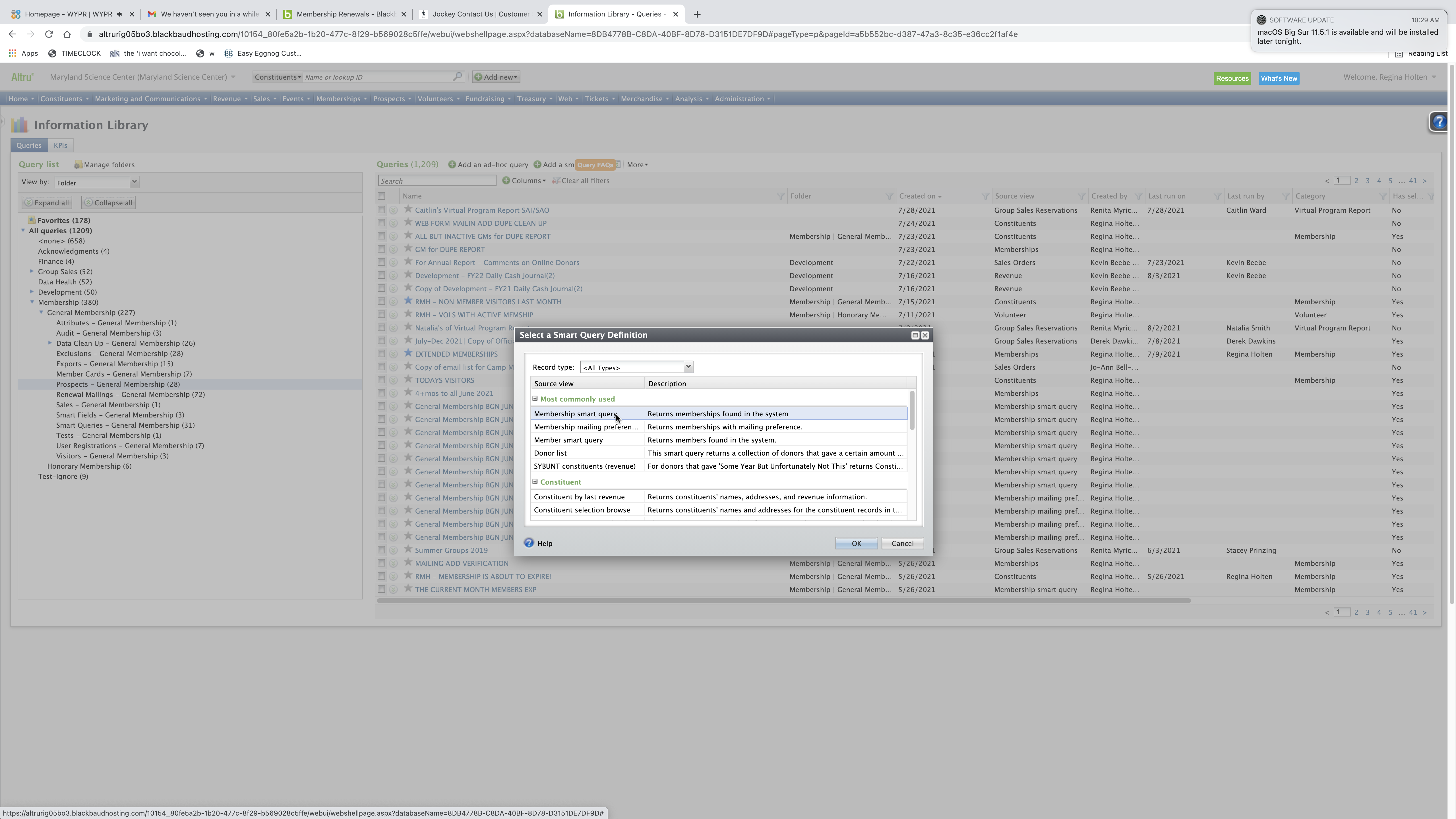Click the Cancel button in dialog
Image resolution: width=1456 pixels, height=819 pixels.
[902, 543]
